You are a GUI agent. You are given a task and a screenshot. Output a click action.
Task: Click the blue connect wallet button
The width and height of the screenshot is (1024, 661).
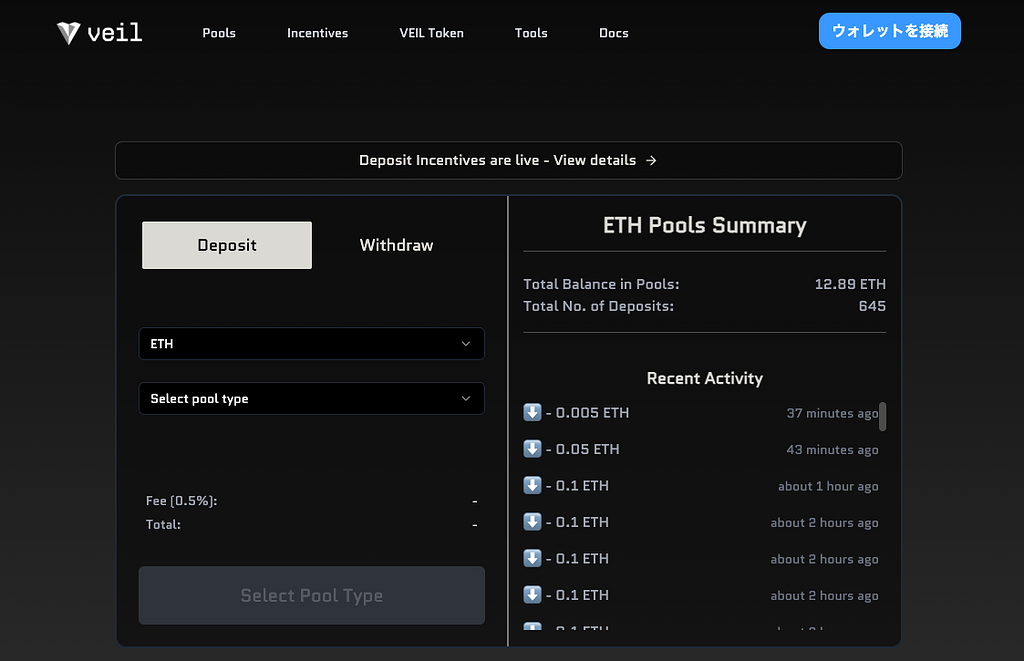point(889,31)
